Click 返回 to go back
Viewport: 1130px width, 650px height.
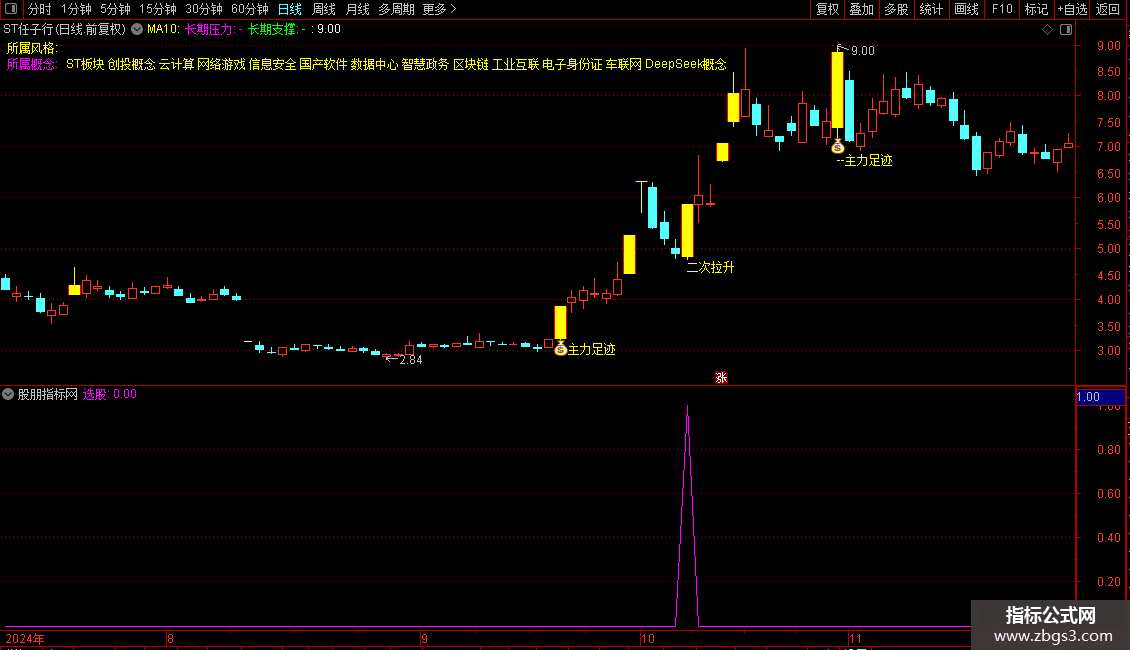[1108, 9]
